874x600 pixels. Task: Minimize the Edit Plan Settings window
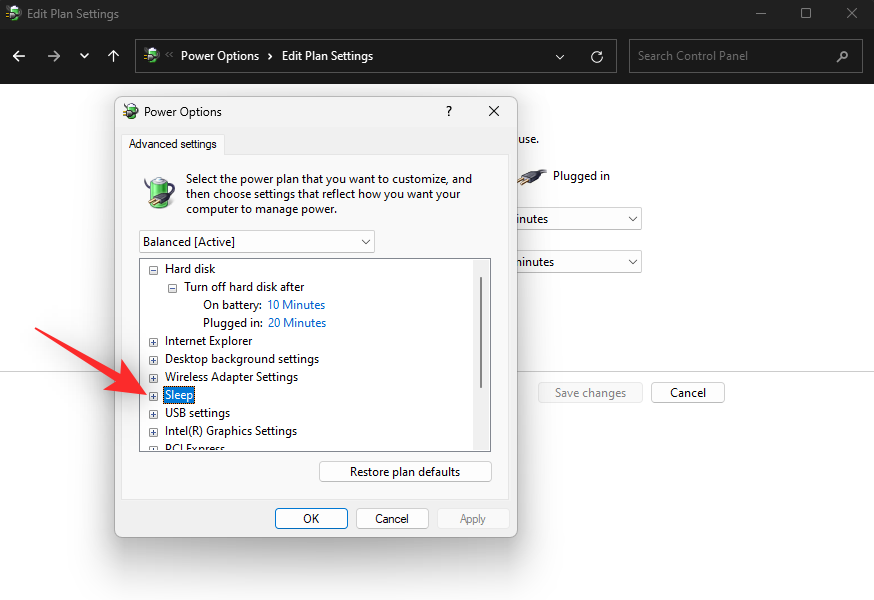(761, 13)
